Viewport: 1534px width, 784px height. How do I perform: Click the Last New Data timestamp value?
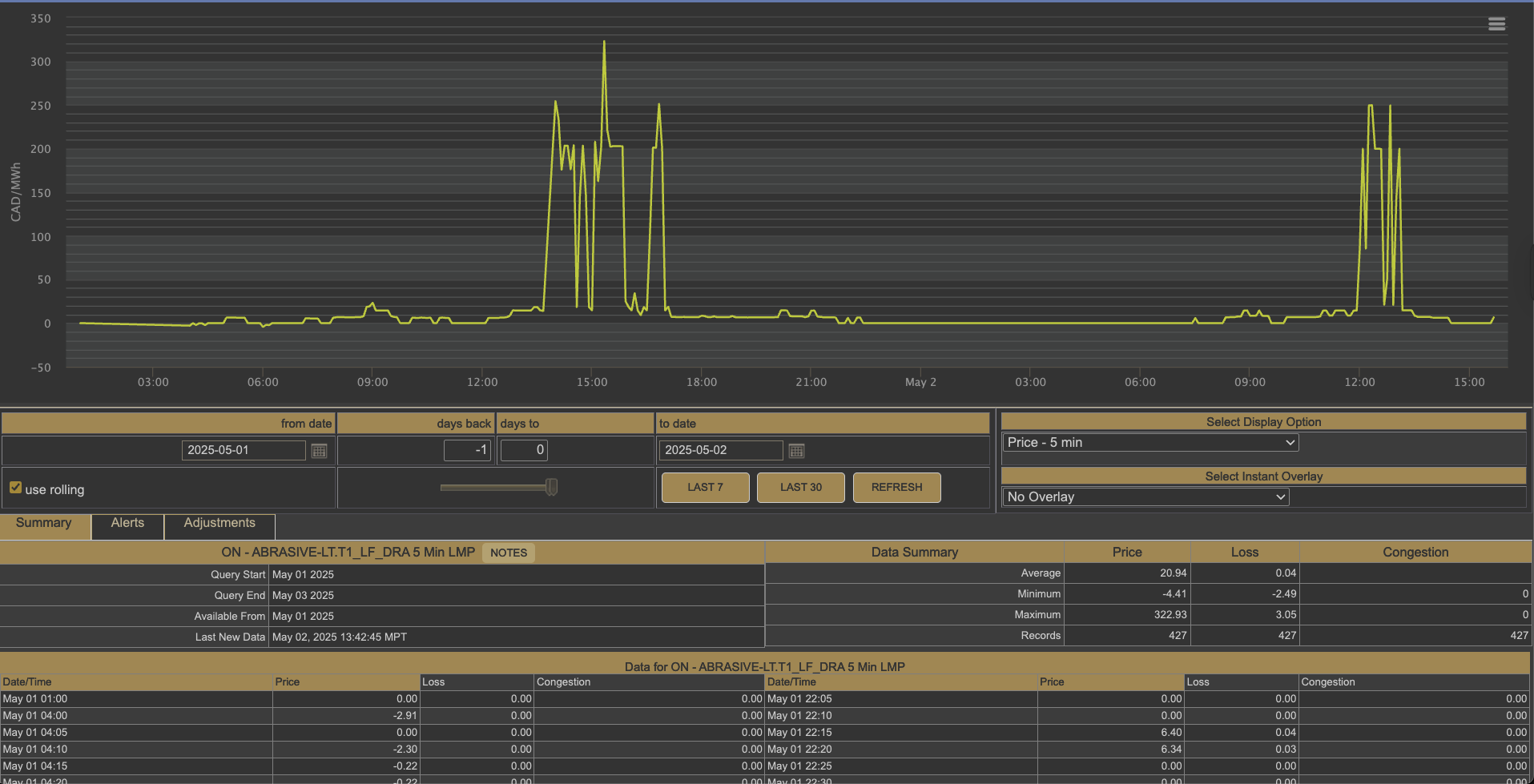(x=340, y=637)
